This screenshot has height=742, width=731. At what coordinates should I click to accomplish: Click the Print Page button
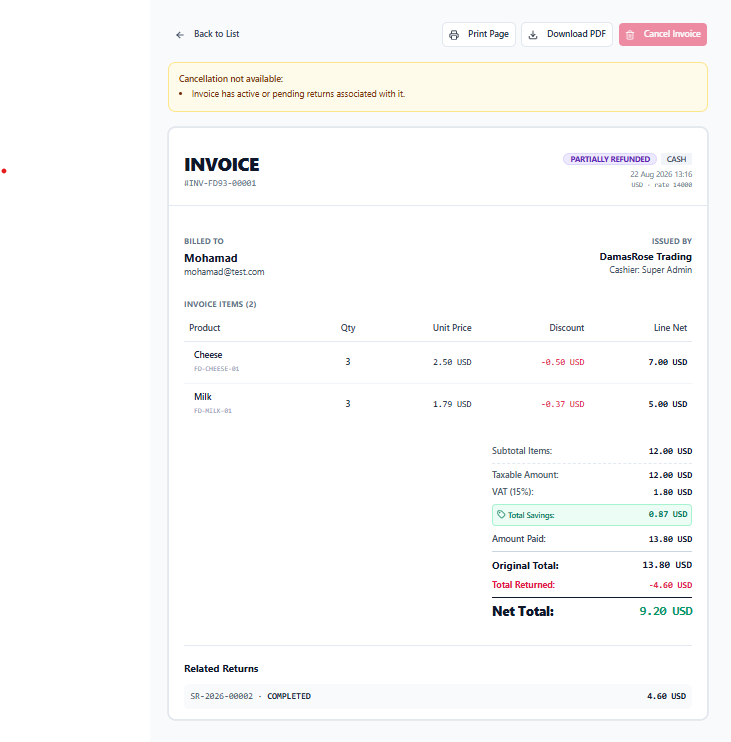pos(479,35)
